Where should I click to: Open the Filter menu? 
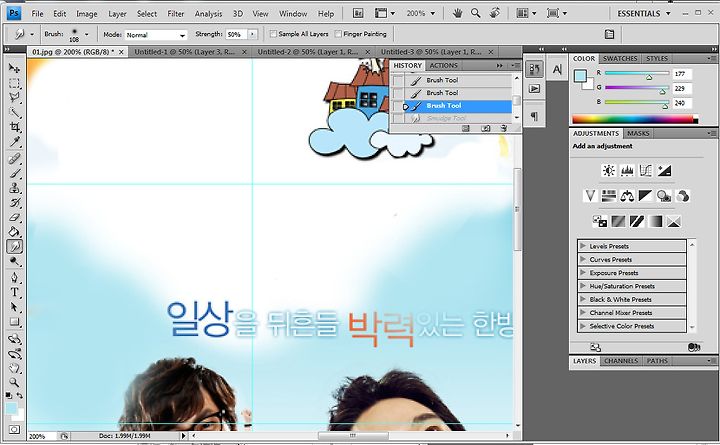(175, 14)
